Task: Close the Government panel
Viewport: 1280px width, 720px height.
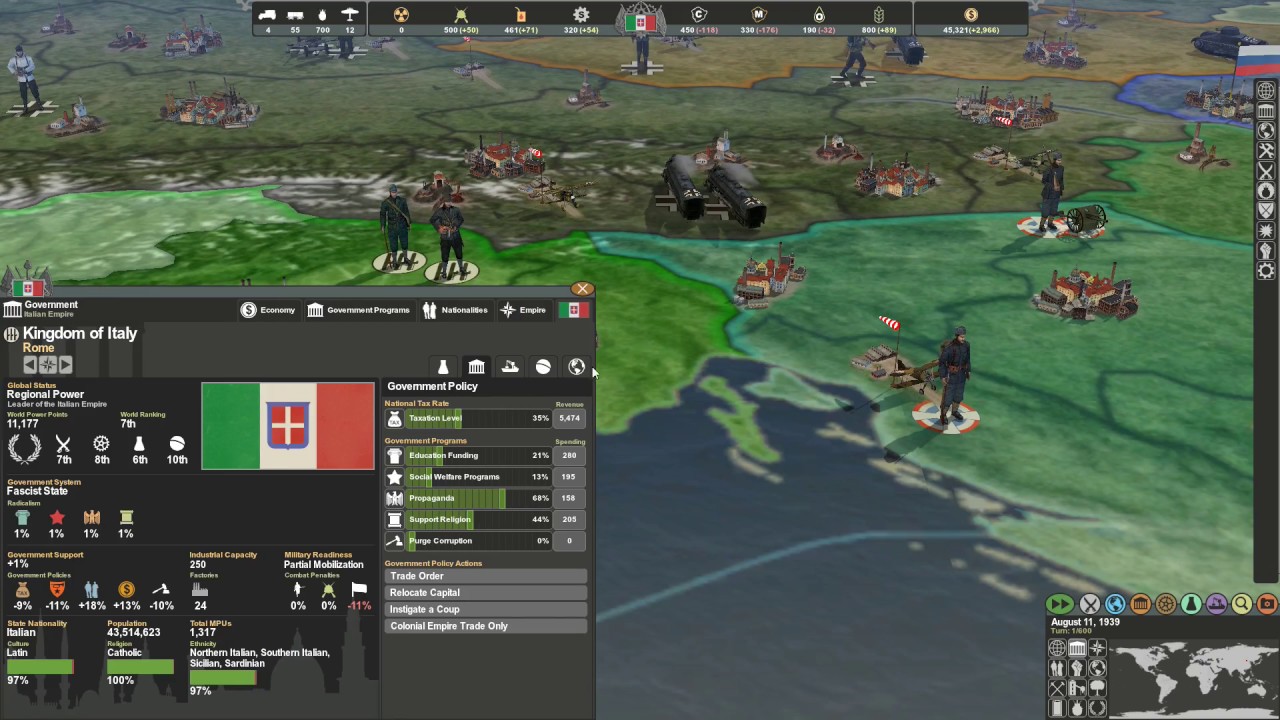Action: pos(582,289)
